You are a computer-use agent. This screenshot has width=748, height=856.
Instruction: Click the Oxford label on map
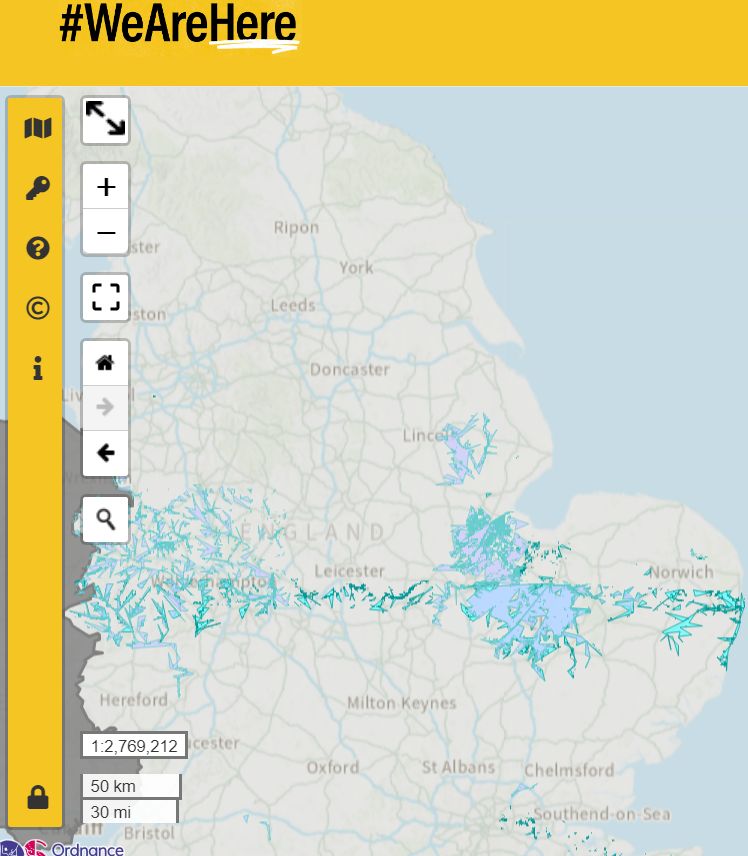[x=333, y=768]
